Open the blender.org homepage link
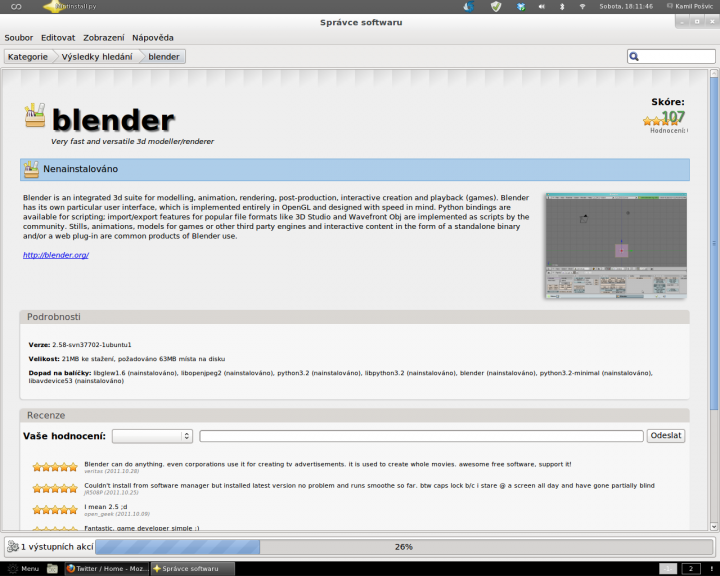The height and width of the screenshot is (576, 720). pyautogui.click(x=56, y=255)
